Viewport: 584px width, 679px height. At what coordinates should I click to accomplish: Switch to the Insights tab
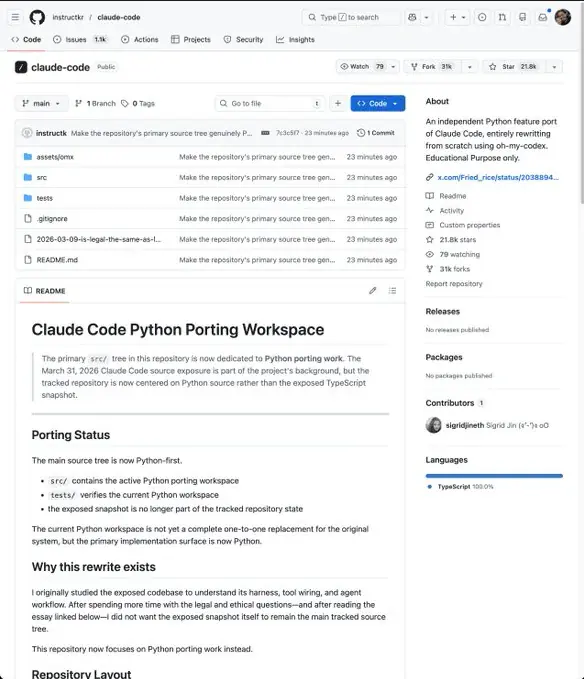[295, 39]
